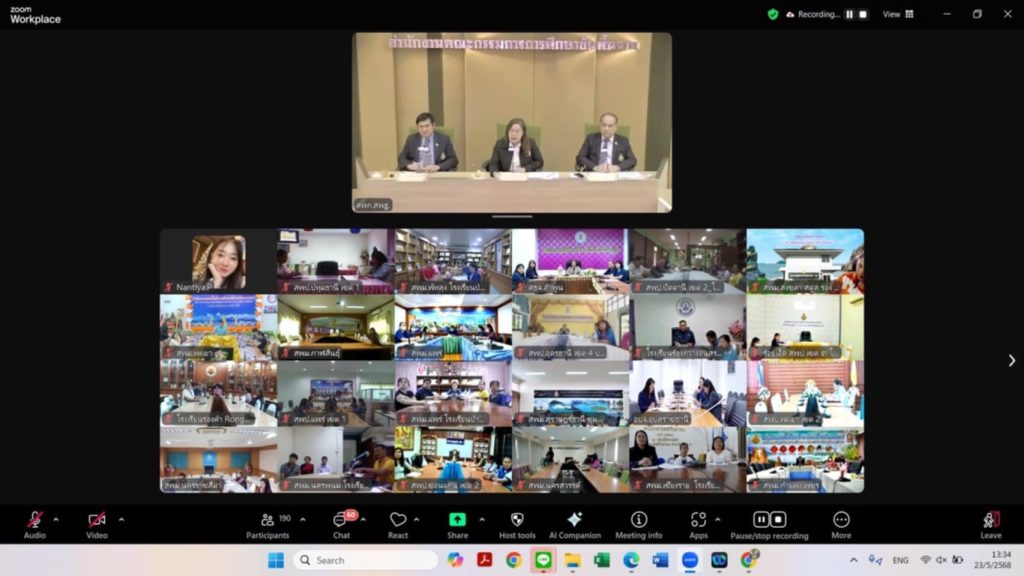This screenshot has width=1024, height=576.
Task: Open Host tools shield
Action: tap(517, 523)
